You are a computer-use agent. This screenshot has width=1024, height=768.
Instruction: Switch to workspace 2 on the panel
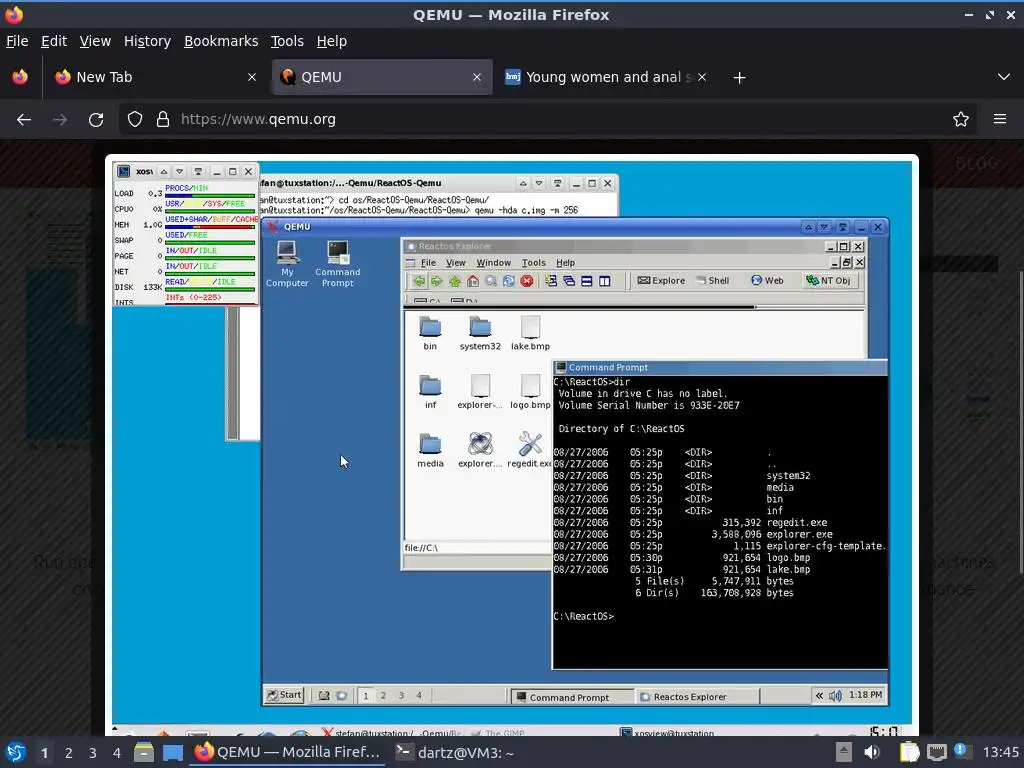(69, 753)
